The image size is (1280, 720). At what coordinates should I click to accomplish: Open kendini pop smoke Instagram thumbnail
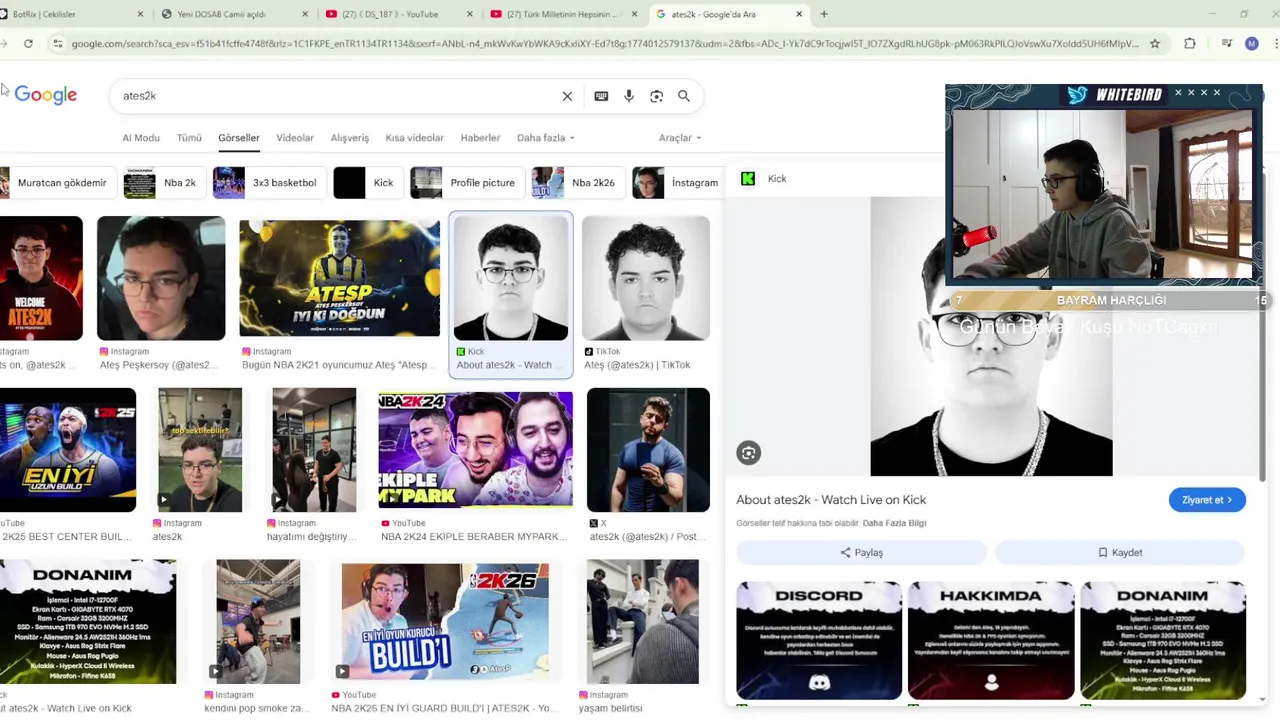click(258, 622)
